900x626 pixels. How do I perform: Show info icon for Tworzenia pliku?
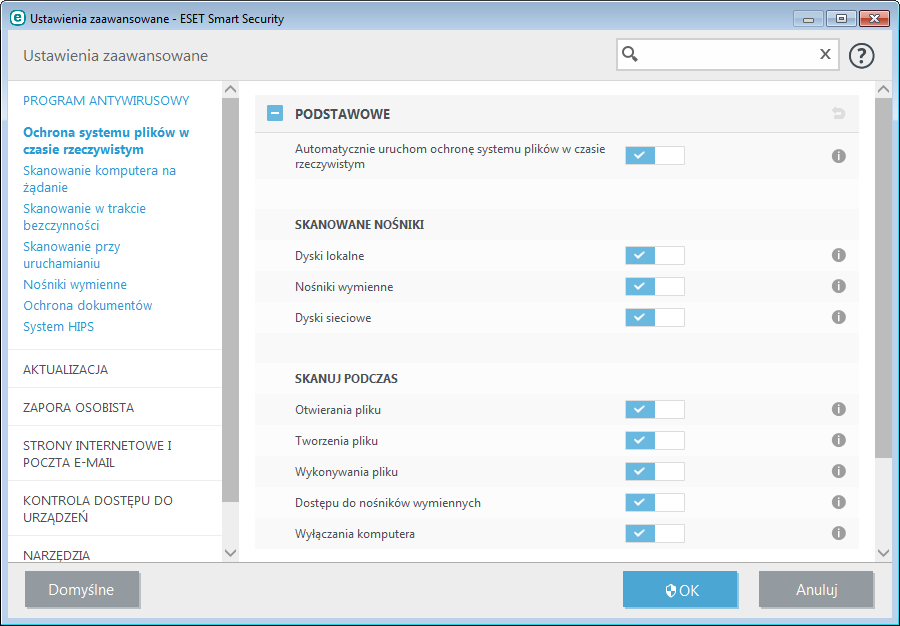pyautogui.click(x=839, y=440)
